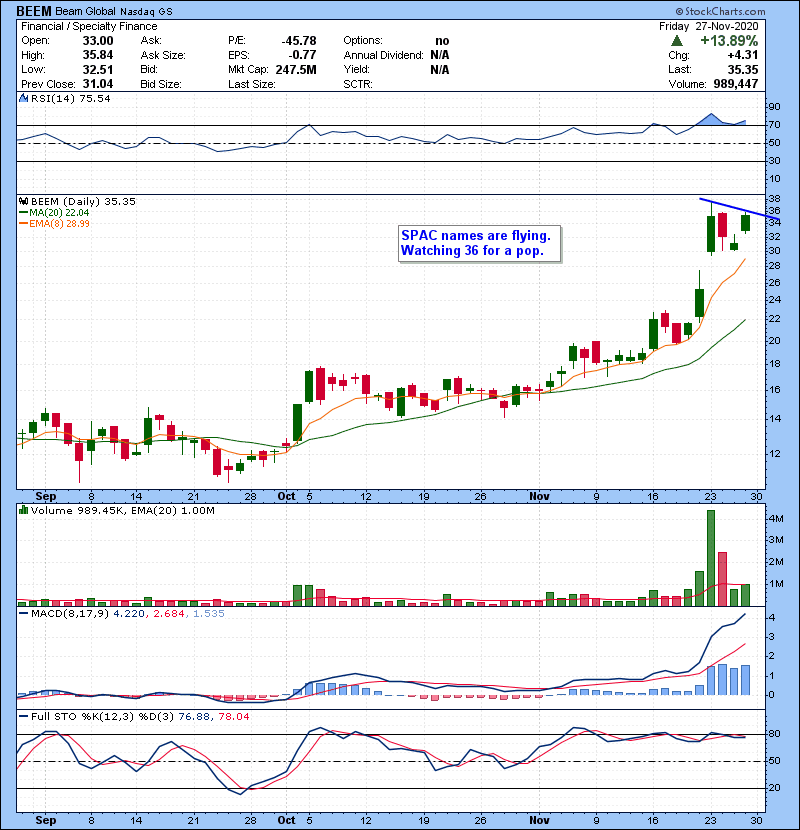This screenshot has height=830, width=800.
Task: Click the EPS value -0.77
Action: pyautogui.click(x=302, y=55)
